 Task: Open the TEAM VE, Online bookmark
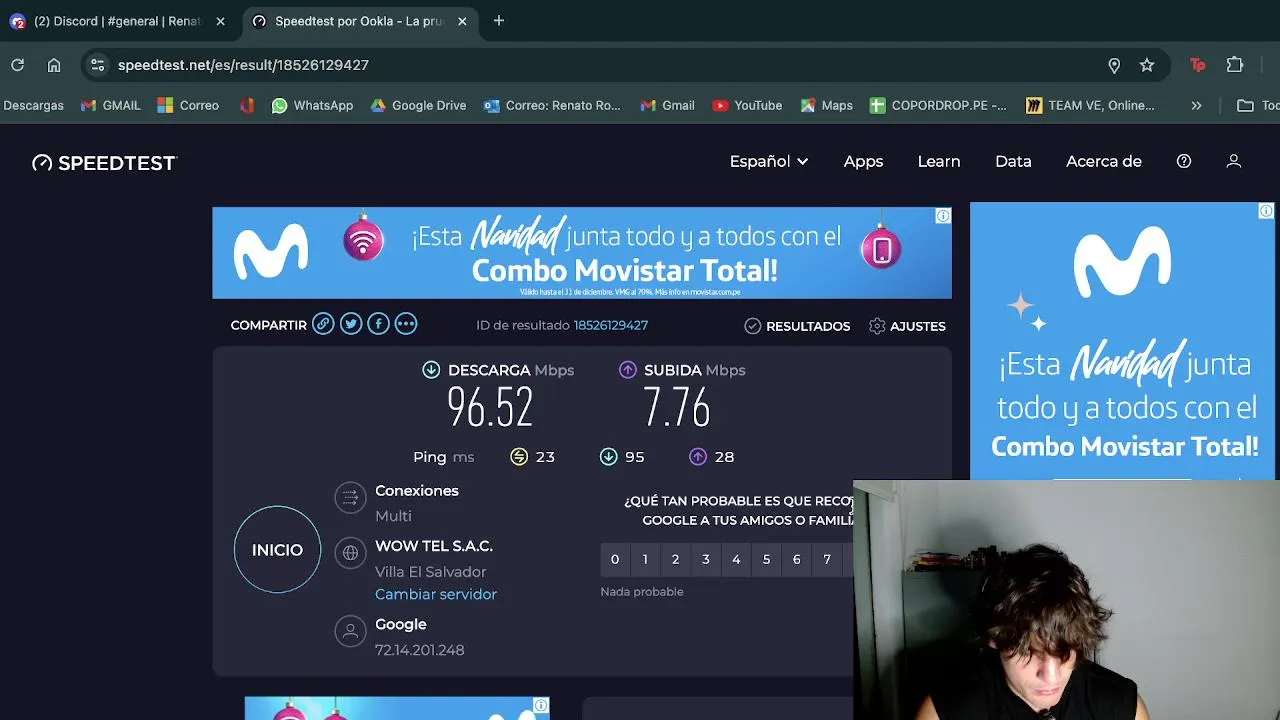pyautogui.click(x=1090, y=105)
